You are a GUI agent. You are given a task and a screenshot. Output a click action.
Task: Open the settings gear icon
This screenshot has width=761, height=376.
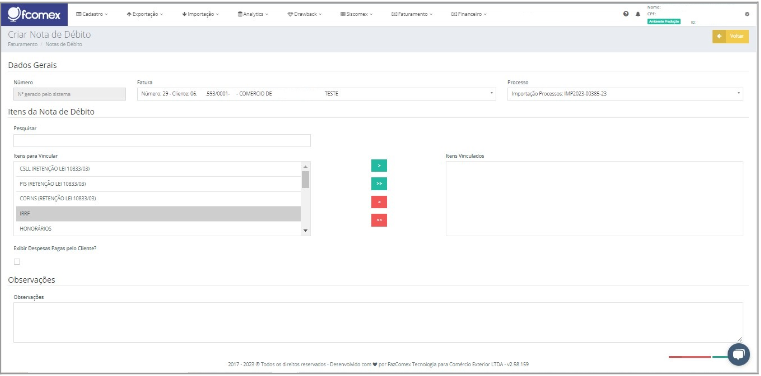click(x=747, y=14)
